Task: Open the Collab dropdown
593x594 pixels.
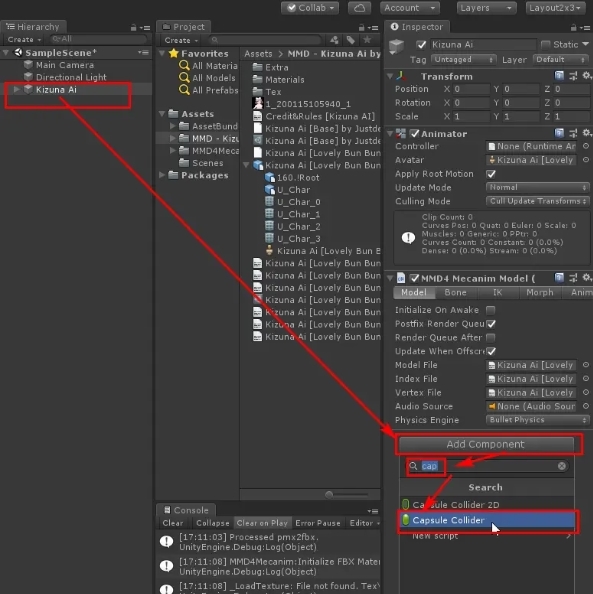Action: pyautogui.click(x=310, y=8)
